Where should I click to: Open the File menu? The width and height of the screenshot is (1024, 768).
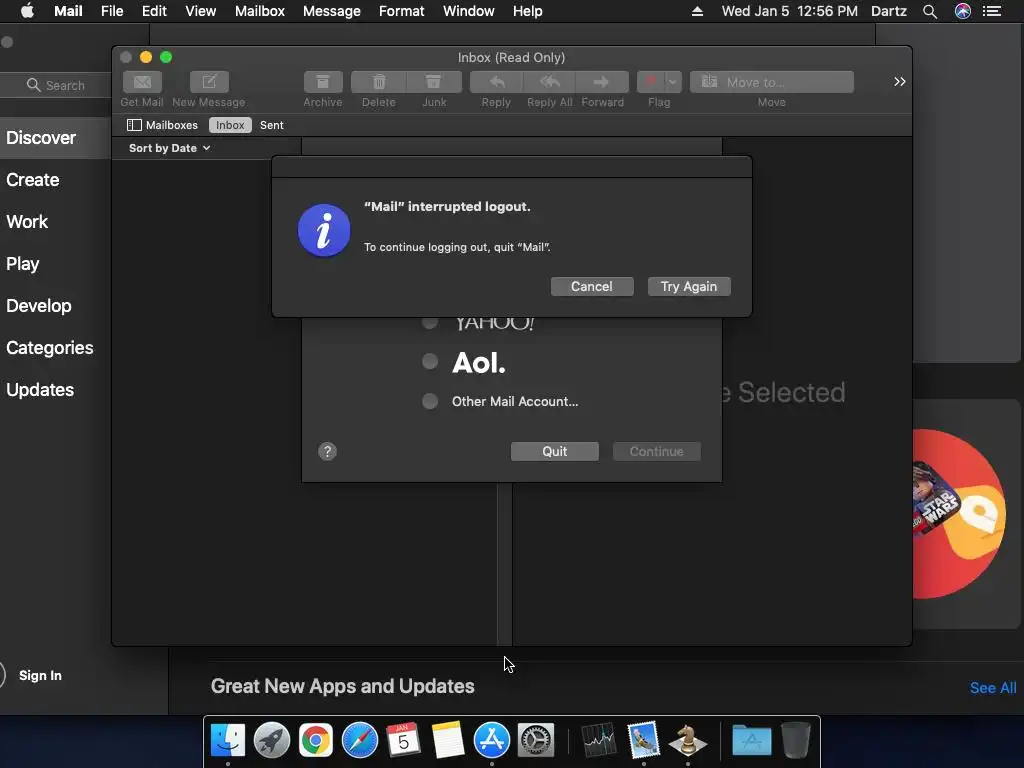112,11
